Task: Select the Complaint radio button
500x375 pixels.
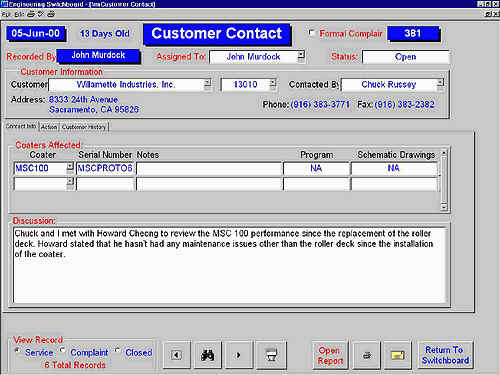Action: point(62,351)
